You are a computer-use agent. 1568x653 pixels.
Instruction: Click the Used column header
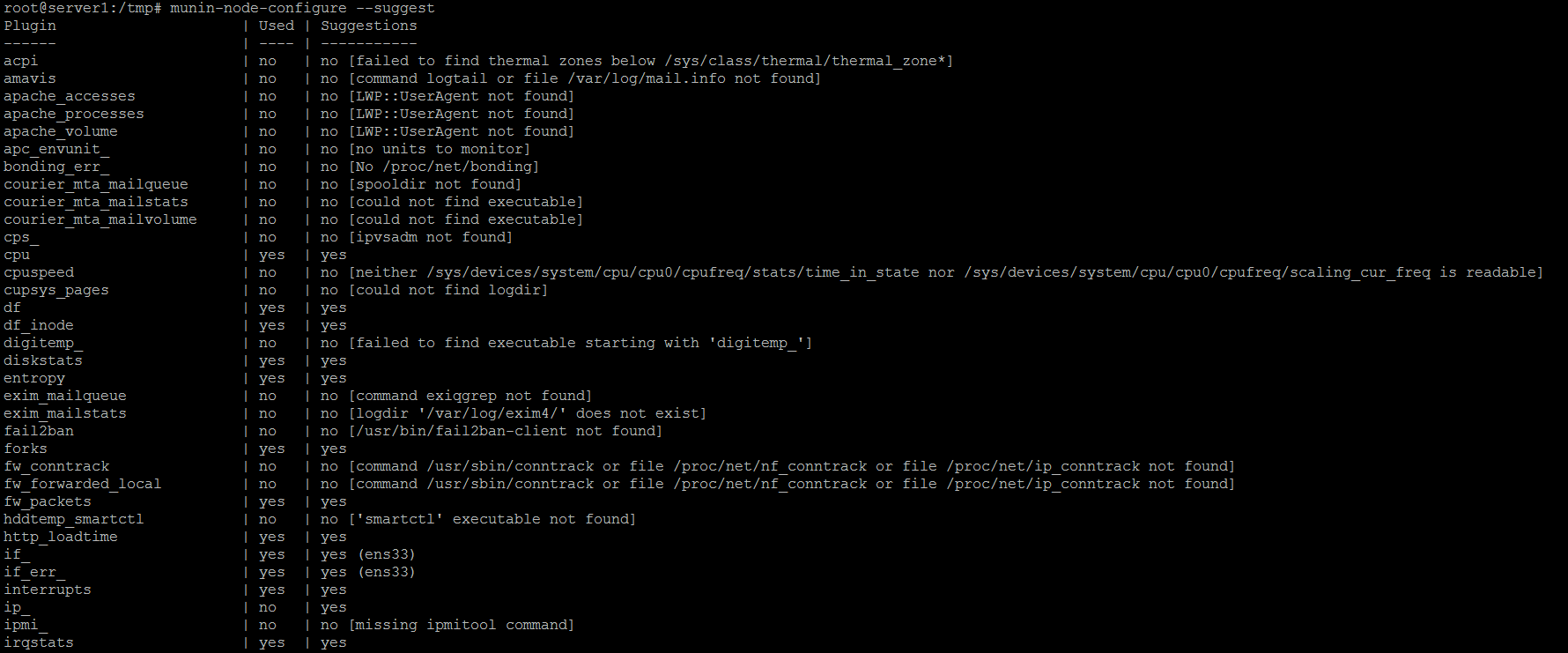tap(277, 26)
